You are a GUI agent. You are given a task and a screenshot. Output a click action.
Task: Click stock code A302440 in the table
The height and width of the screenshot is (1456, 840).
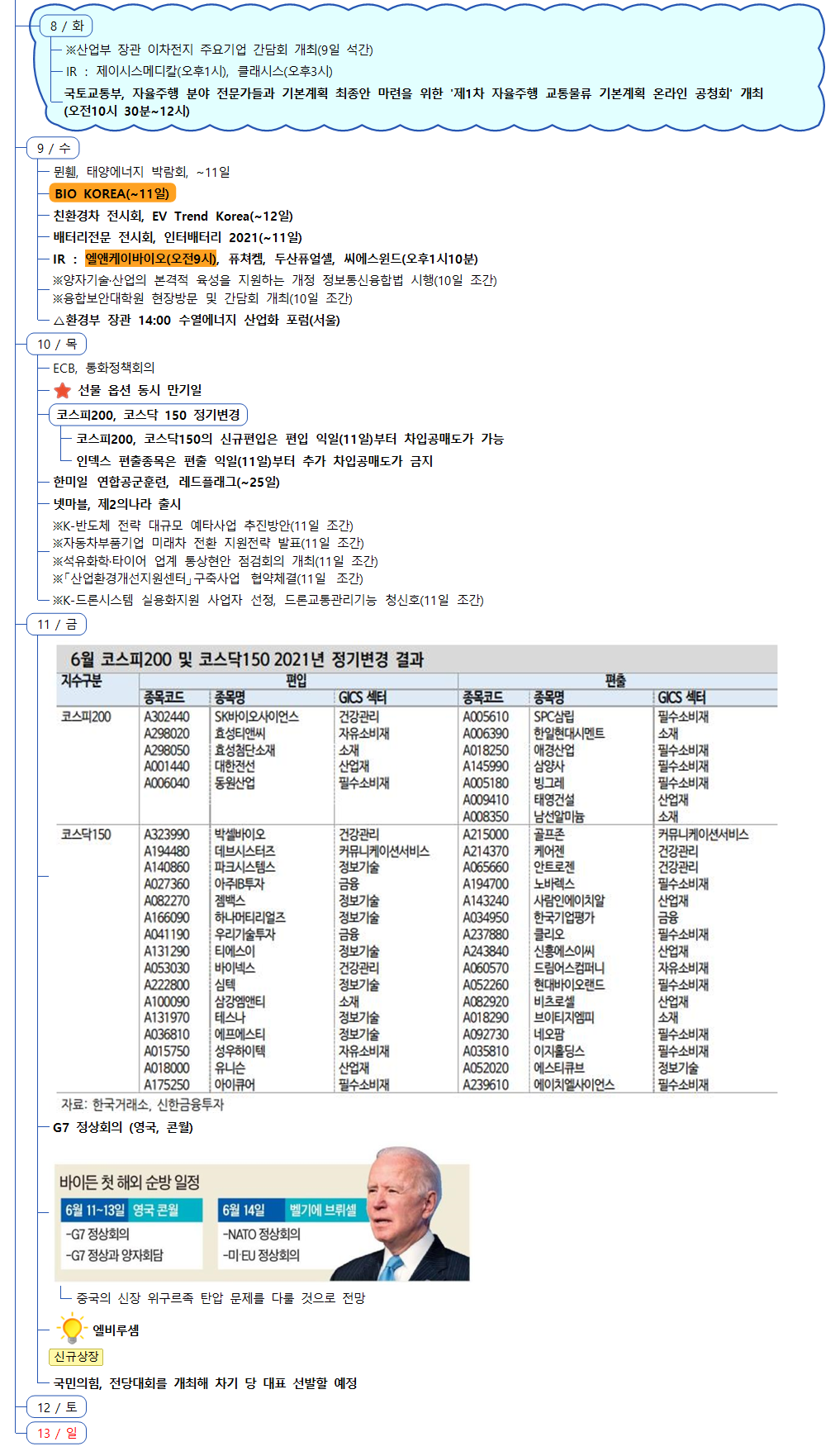pos(166,716)
